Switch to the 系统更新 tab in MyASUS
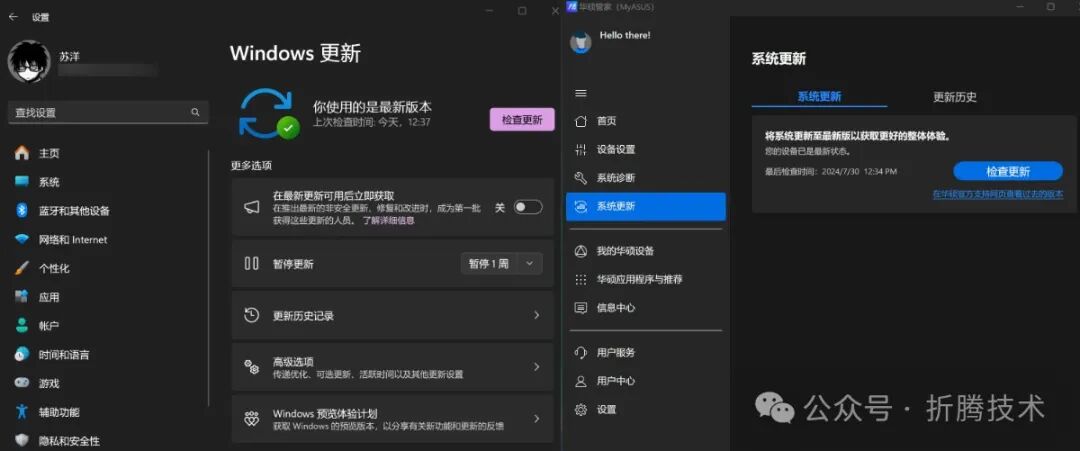 pyautogui.click(x=819, y=97)
